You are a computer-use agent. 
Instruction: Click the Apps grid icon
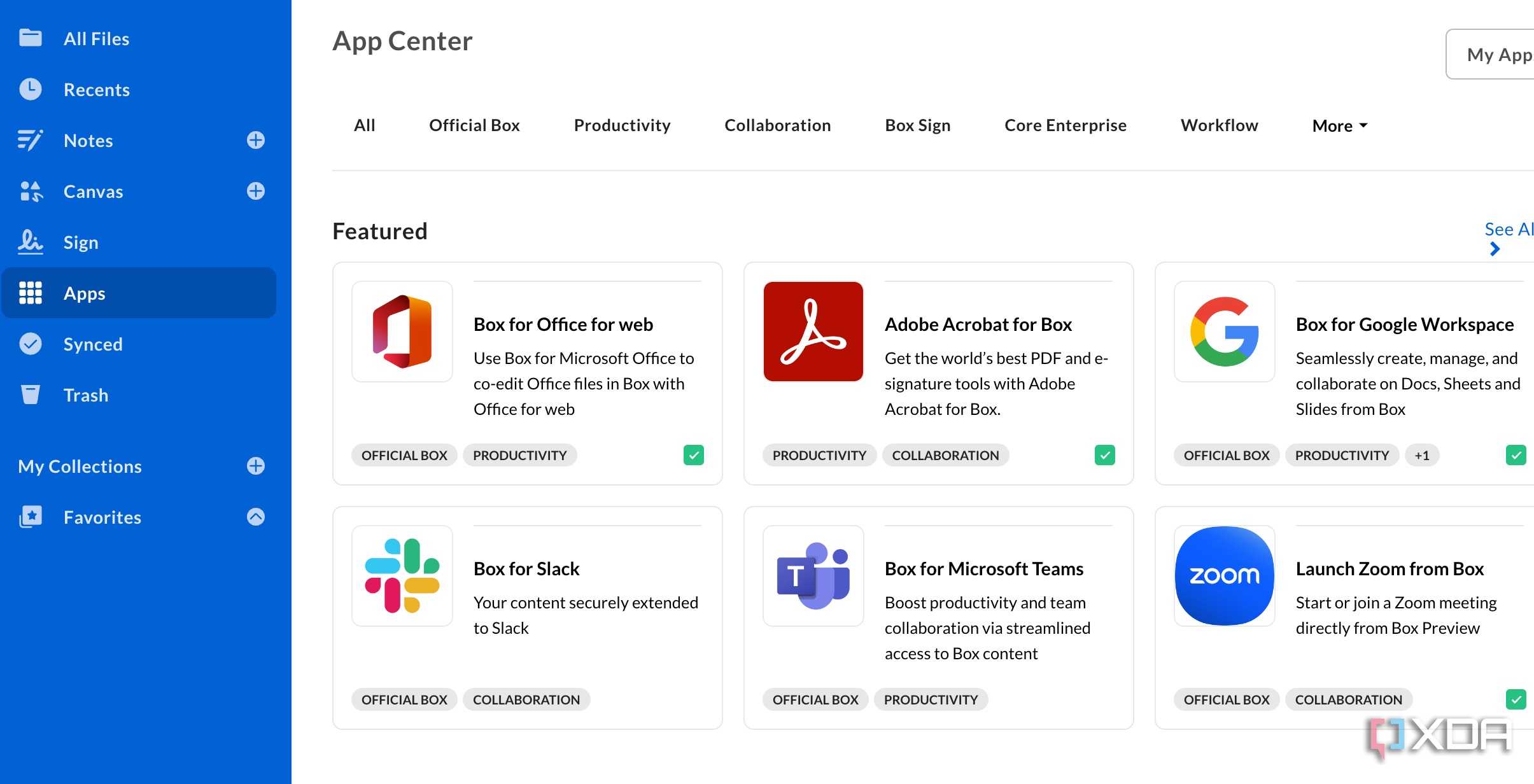coord(31,293)
